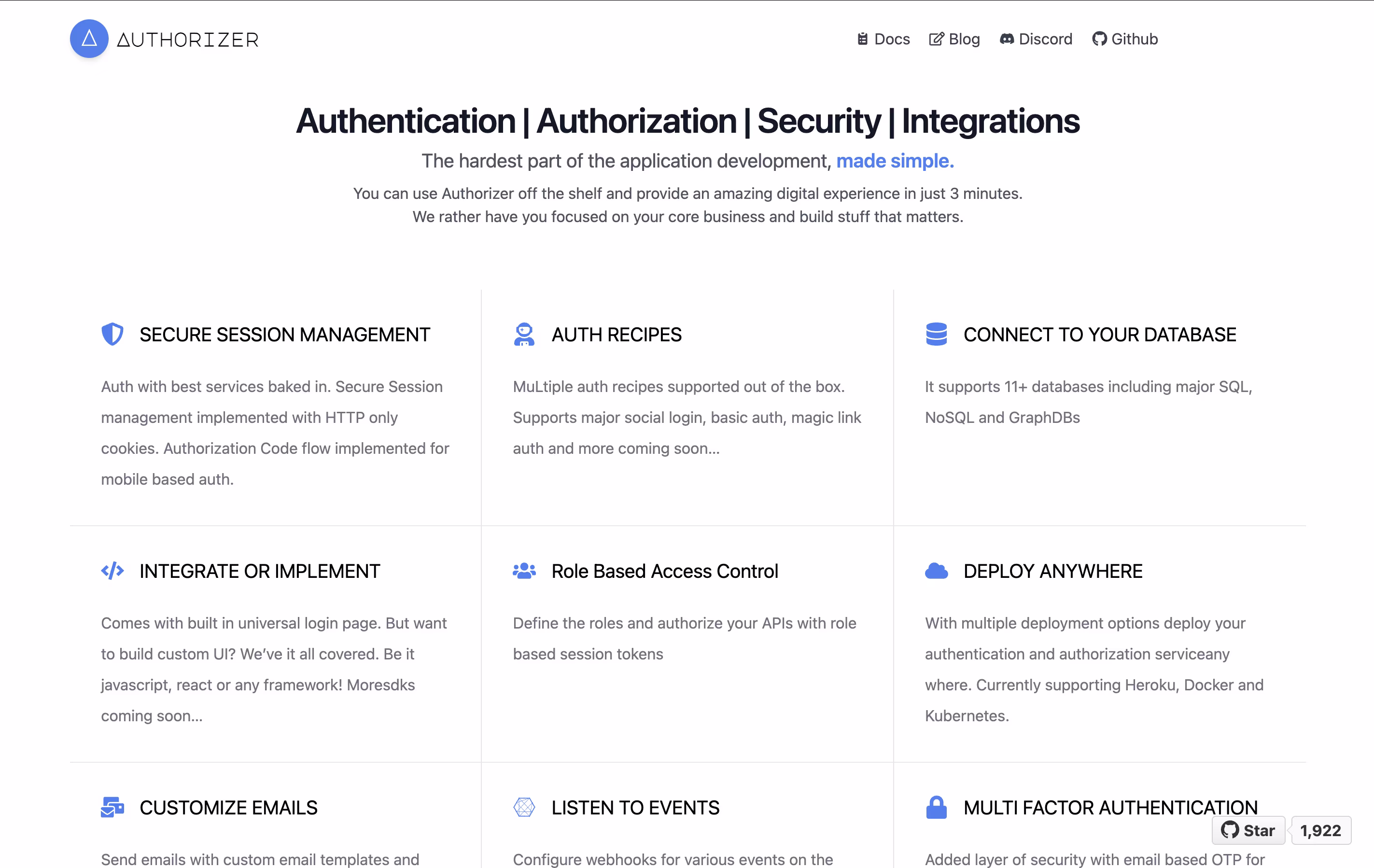Click the database stack icon
1374x868 pixels.
pos(936,334)
